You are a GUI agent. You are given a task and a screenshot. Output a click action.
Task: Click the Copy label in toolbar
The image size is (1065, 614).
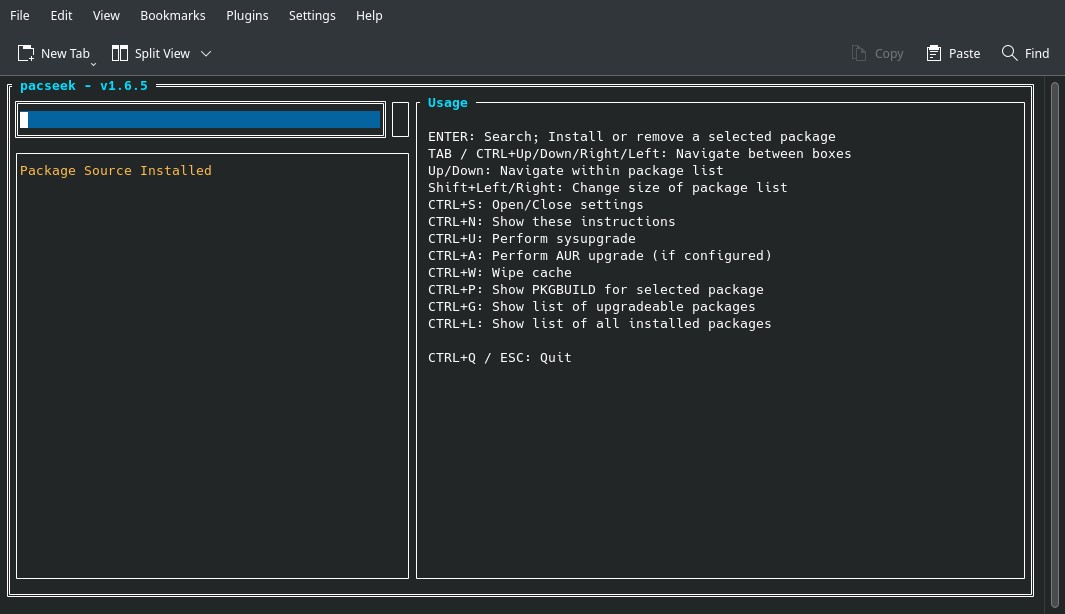click(x=889, y=53)
